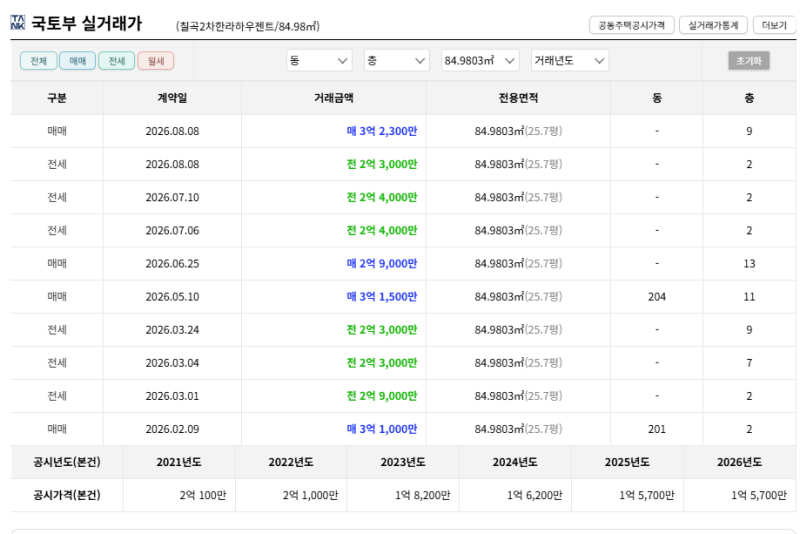The height and width of the screenshot is (534, 800).
Task: Click the TANK logo icon beside the title
Action: pyautogui.click(x=17, y=22)
